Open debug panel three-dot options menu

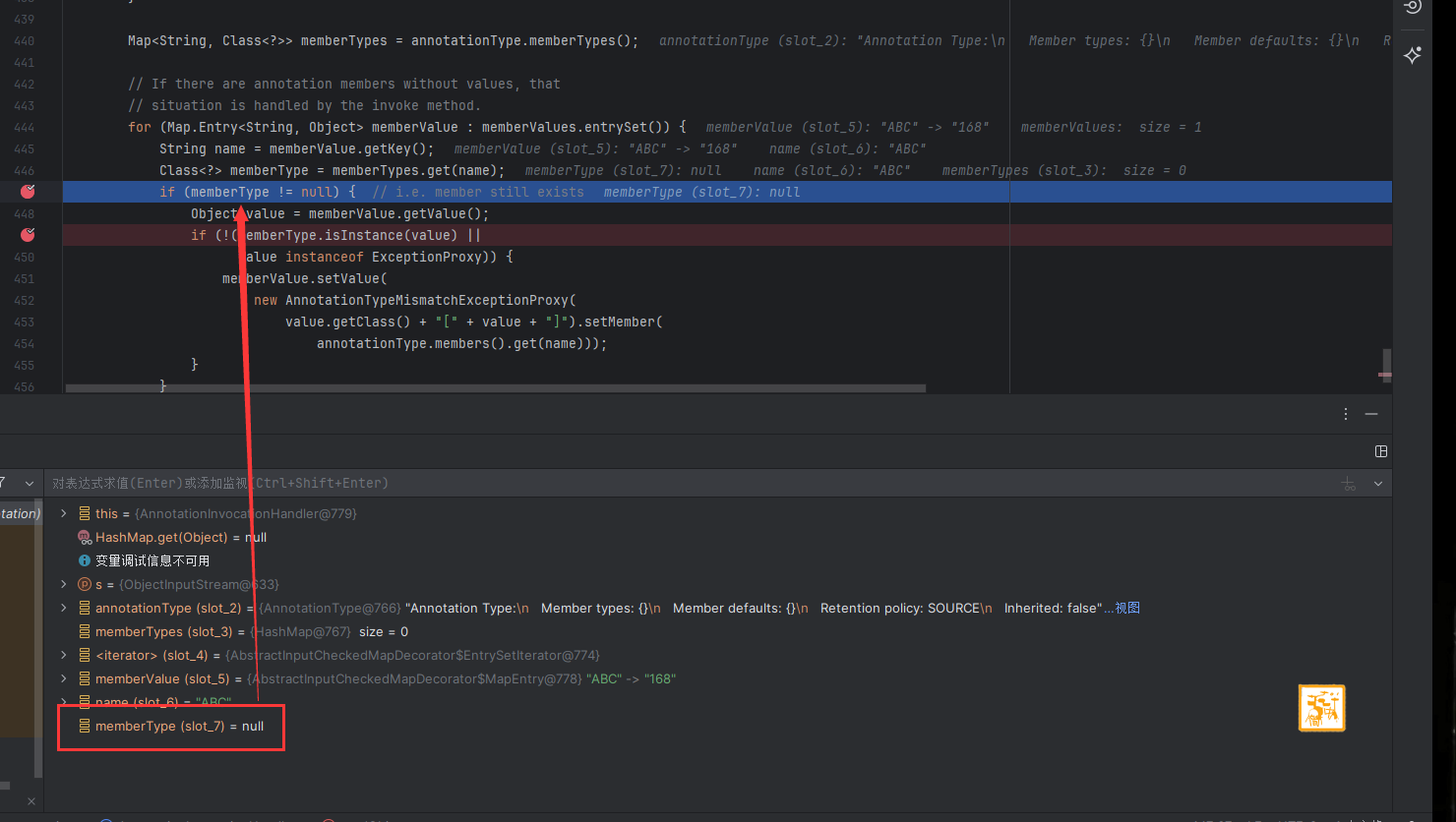click(1346, 414)
